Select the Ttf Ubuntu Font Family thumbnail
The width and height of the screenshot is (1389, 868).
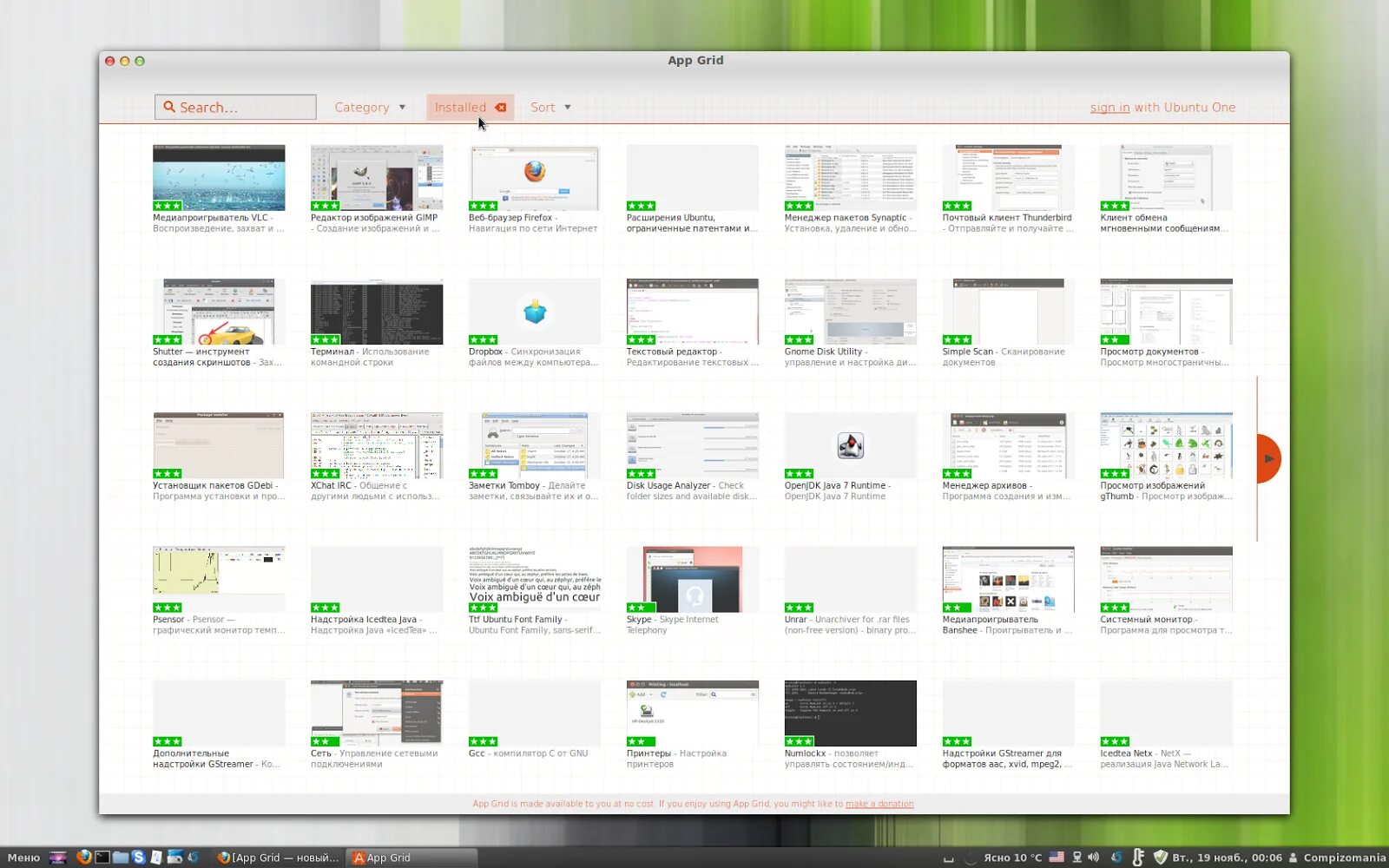click(x=535, y=579)
